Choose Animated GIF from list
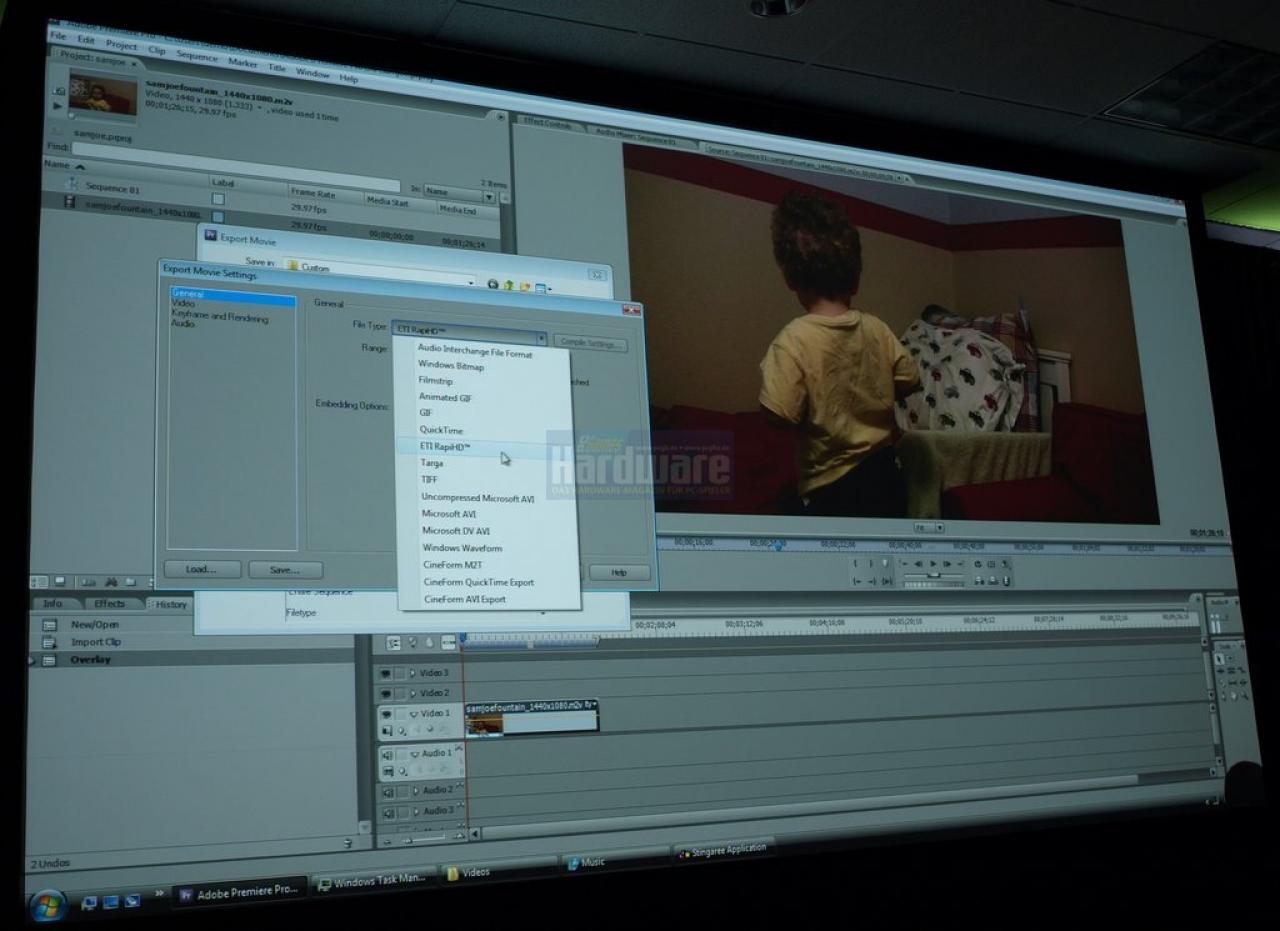The image size is (1280, 931). coord(445,397)
